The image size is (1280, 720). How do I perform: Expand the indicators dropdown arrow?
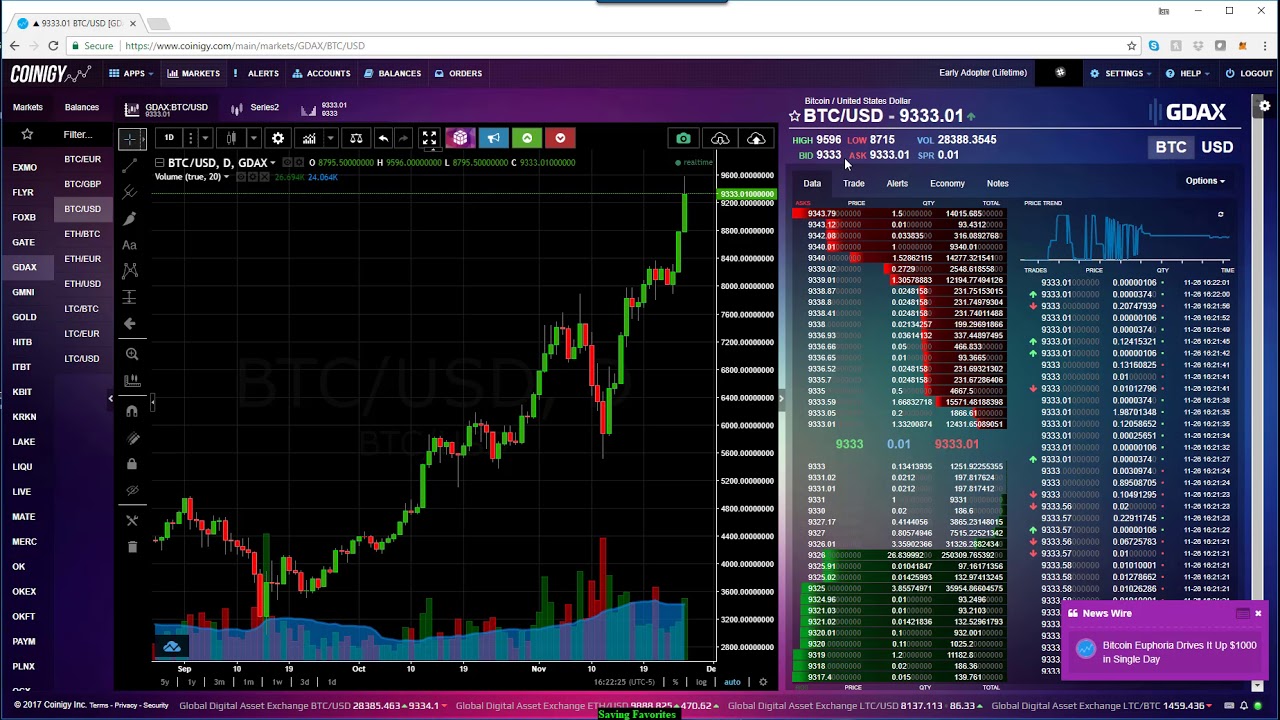330,138
